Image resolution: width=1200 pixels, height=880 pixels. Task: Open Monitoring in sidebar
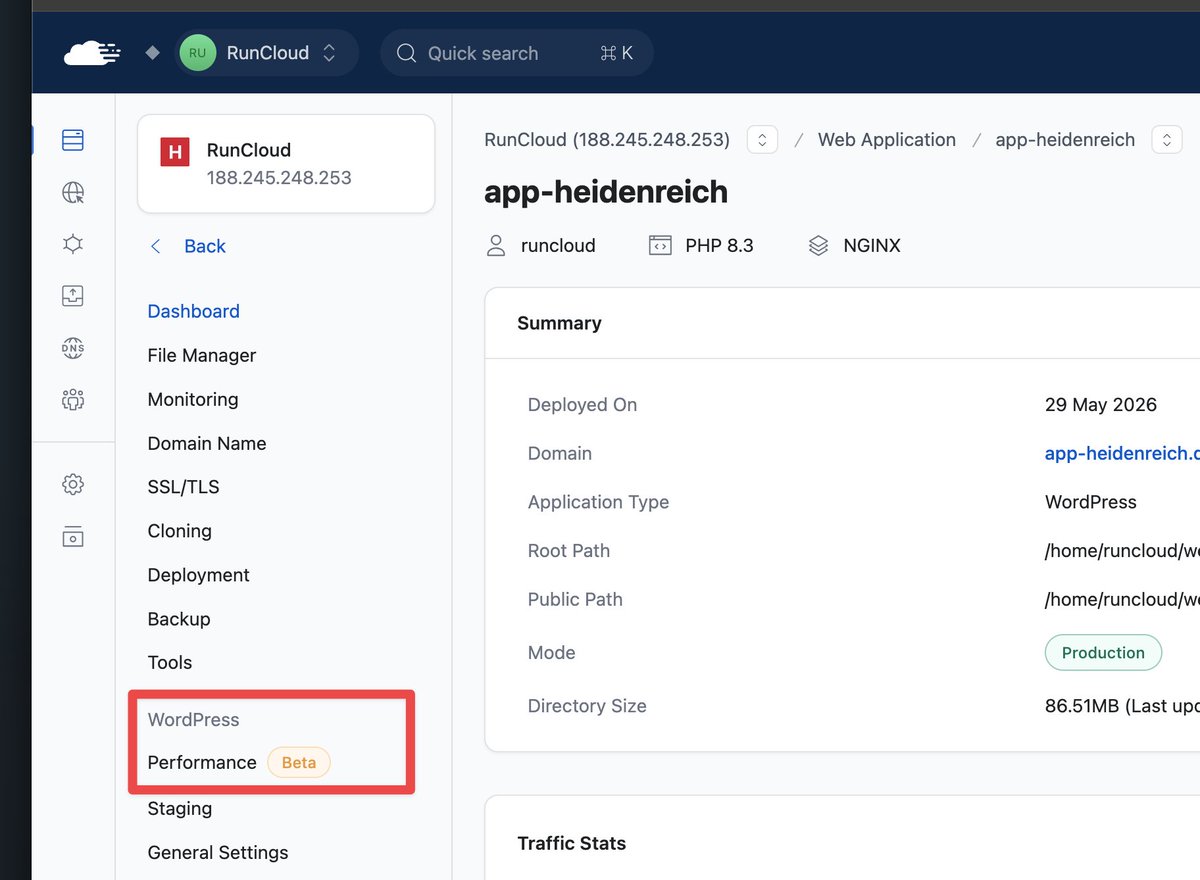tap(192, 399)
